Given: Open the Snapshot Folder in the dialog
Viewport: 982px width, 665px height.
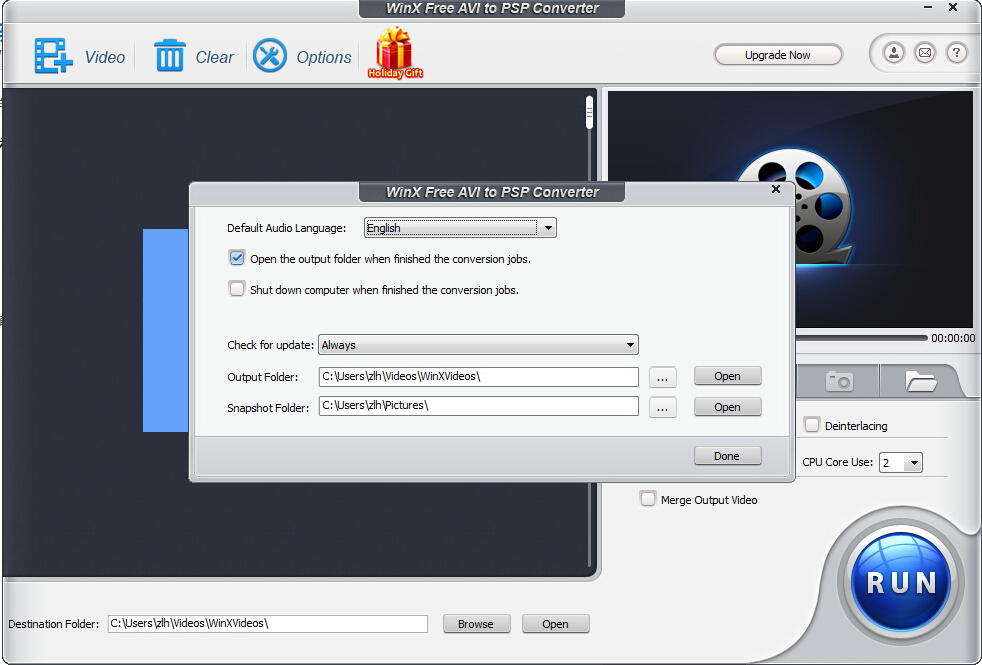Looking at the screenshot, I should point(727,407).
